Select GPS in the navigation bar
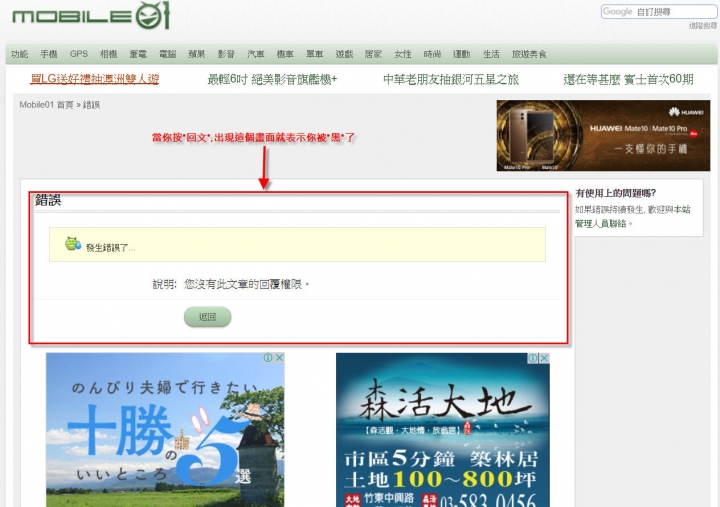The height and width of the screenshot is (507, 720). click(79, 54)
